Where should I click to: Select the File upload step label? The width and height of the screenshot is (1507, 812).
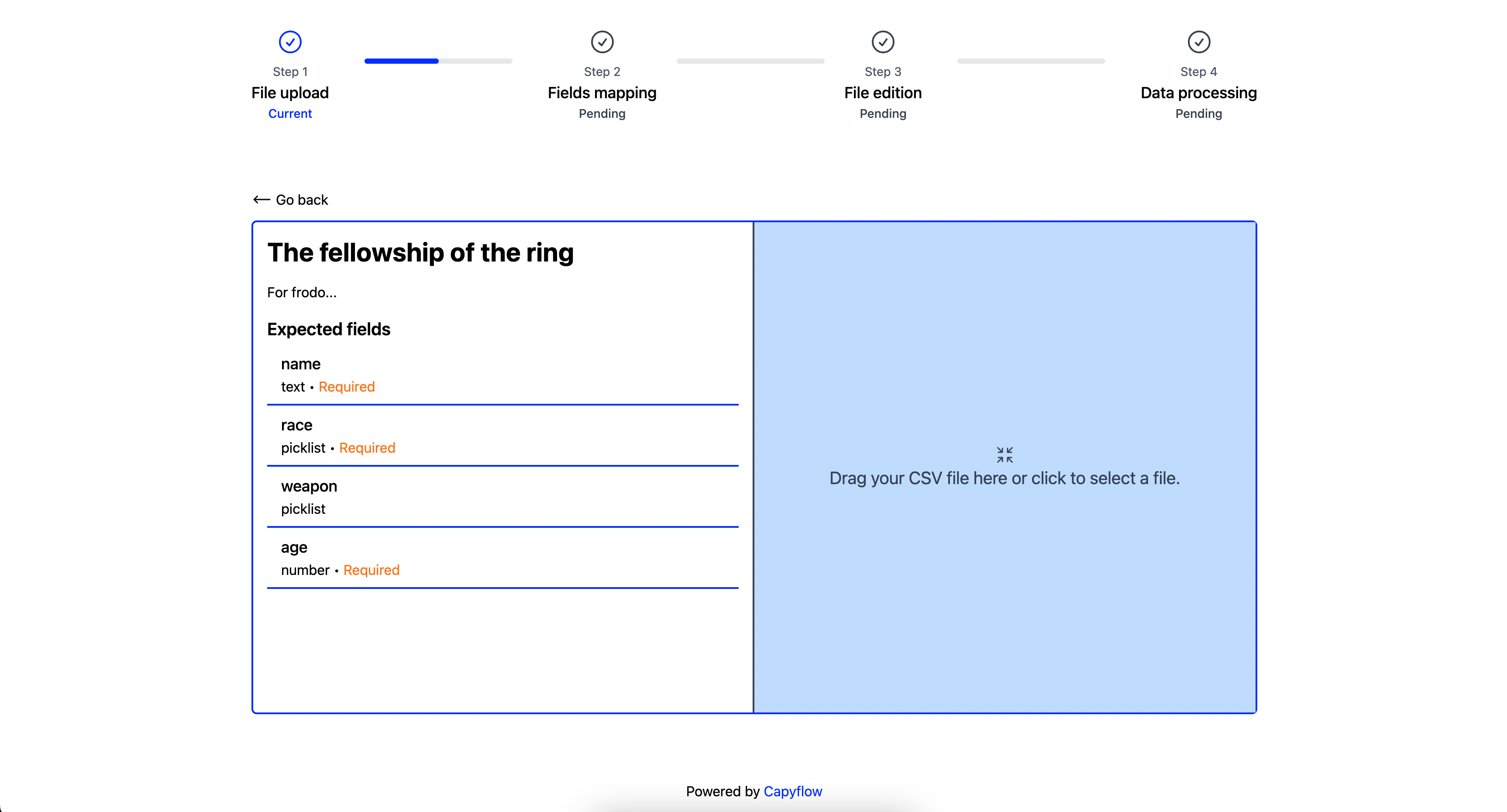(x=289, y=93)
